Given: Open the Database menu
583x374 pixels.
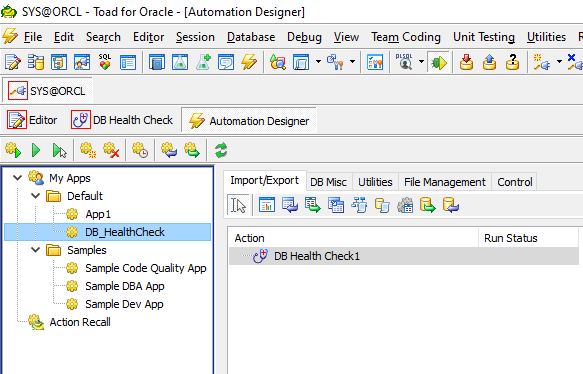Looking at the screenshot, I should pyautogui.click(x=251, y=37).
